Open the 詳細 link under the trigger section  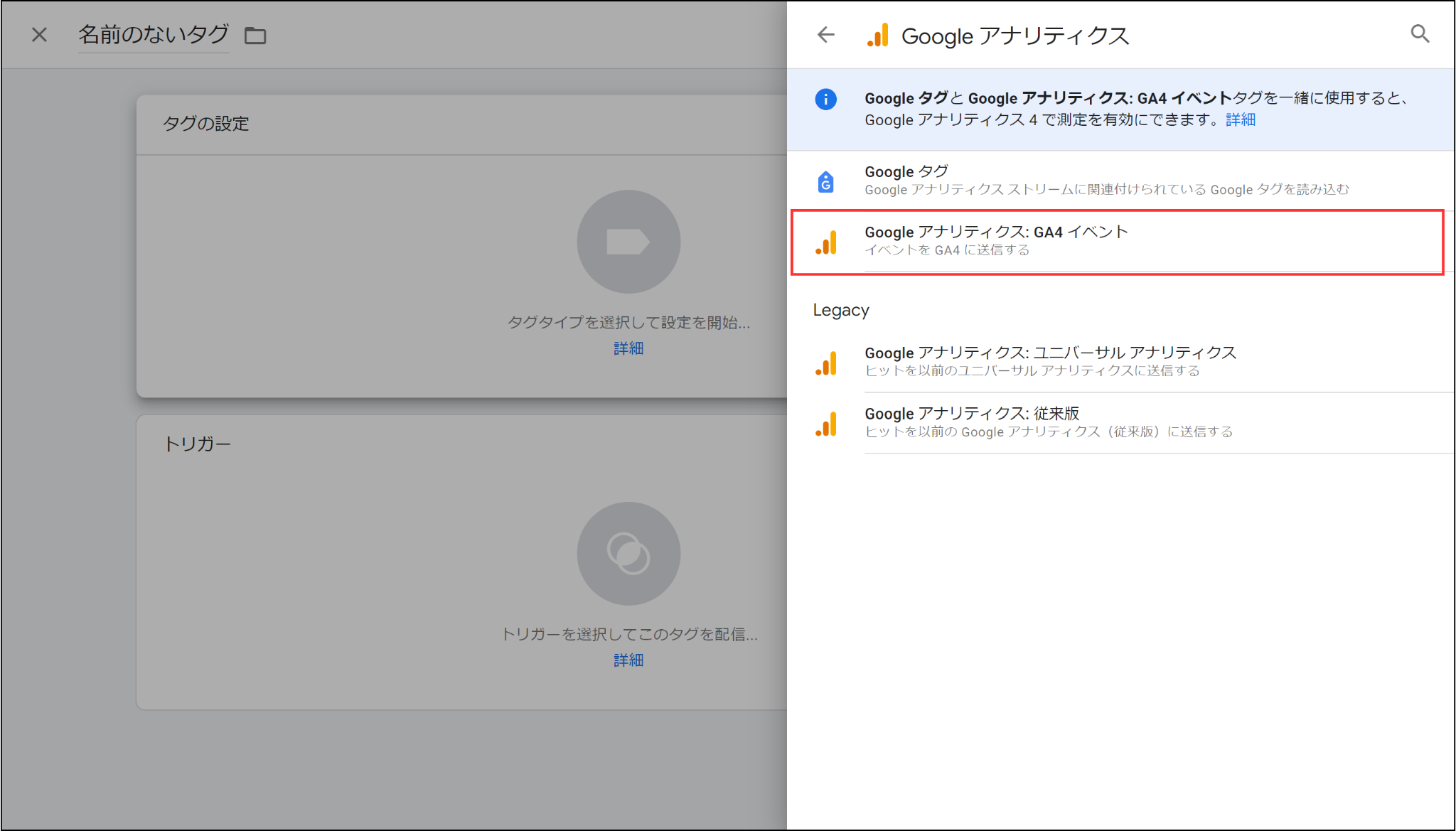628,660
